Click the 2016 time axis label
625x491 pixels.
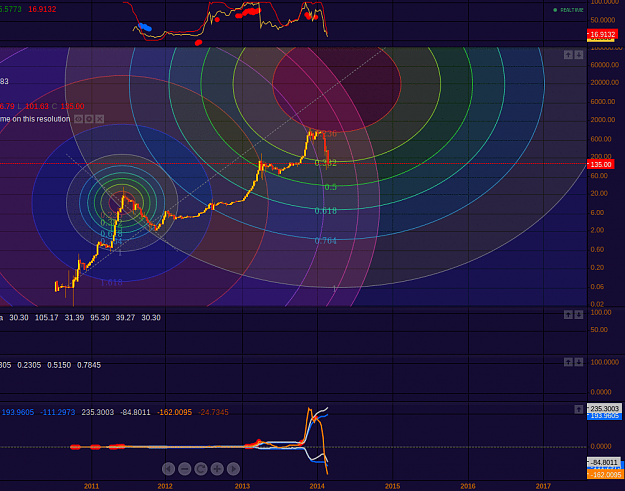pyautogui.click(x=468, y=486)
